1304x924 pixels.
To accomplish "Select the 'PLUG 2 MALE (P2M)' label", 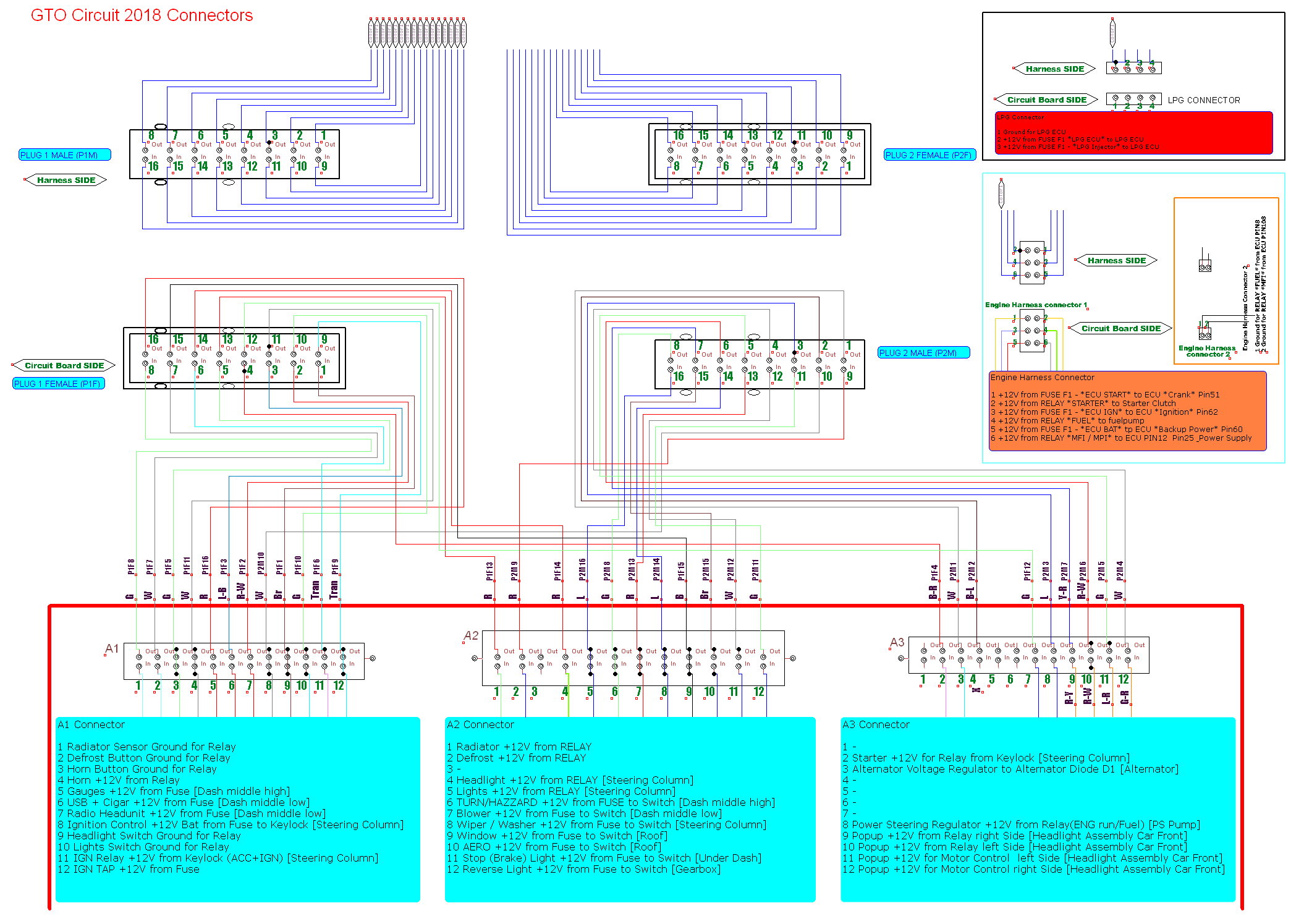I will [923, 353].
